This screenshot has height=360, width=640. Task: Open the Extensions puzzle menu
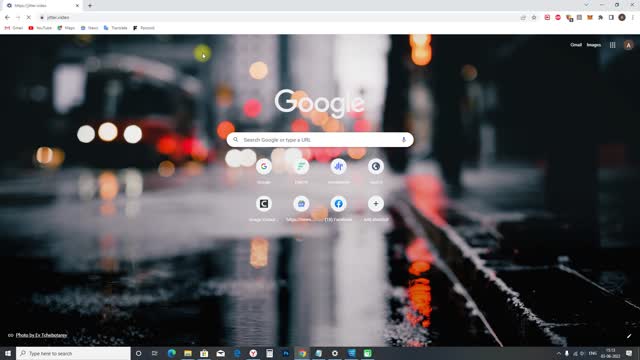click(x=600, y=18)
